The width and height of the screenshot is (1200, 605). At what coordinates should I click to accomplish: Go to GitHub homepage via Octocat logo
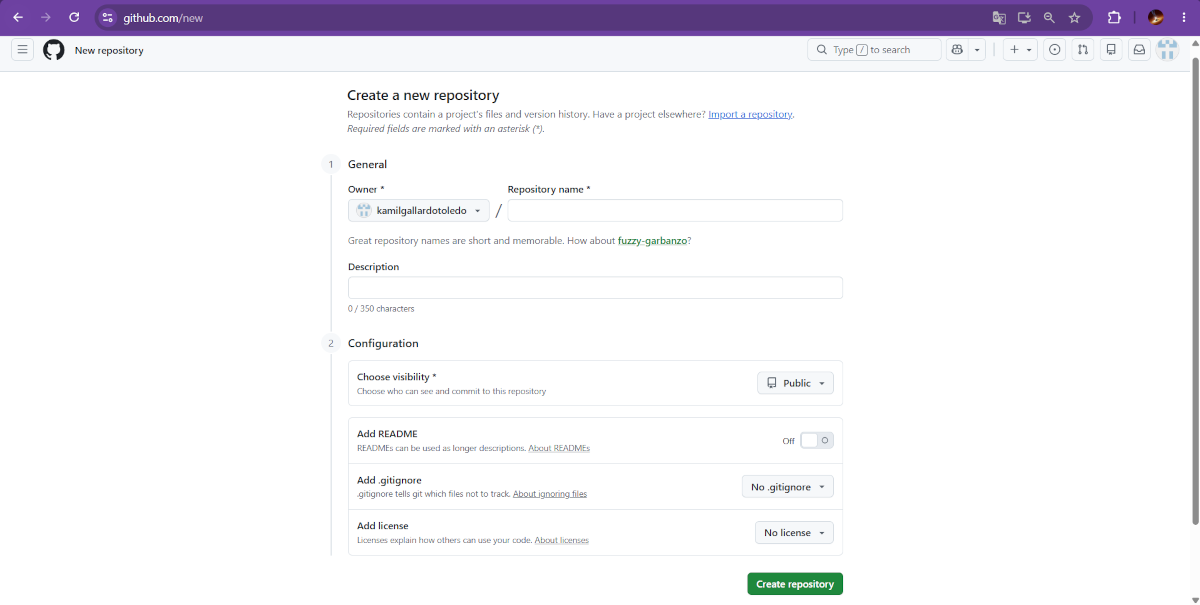[x=54, y=50]
